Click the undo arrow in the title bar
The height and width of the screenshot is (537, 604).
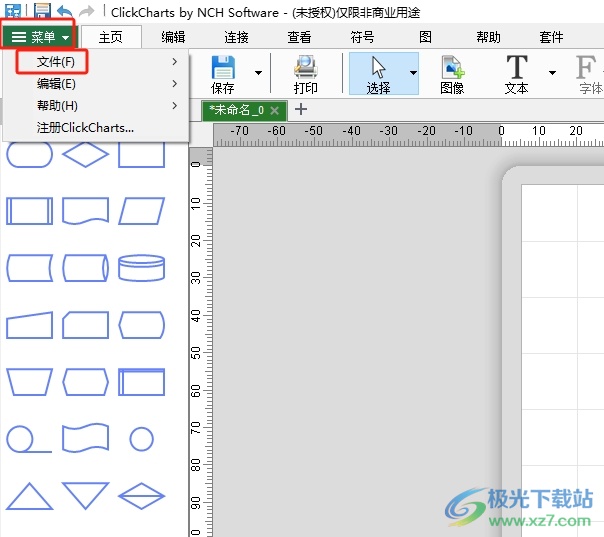[65, 11]
